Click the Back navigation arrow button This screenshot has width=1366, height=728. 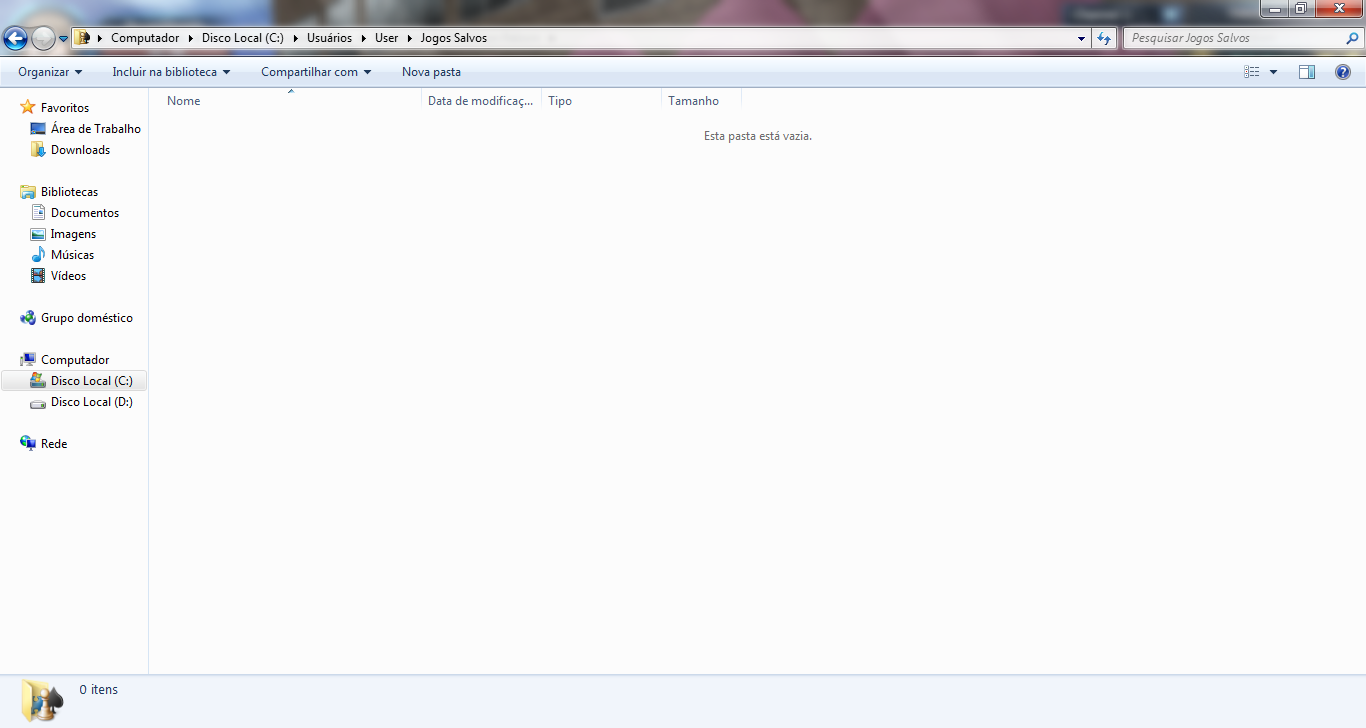pos(15,39)
